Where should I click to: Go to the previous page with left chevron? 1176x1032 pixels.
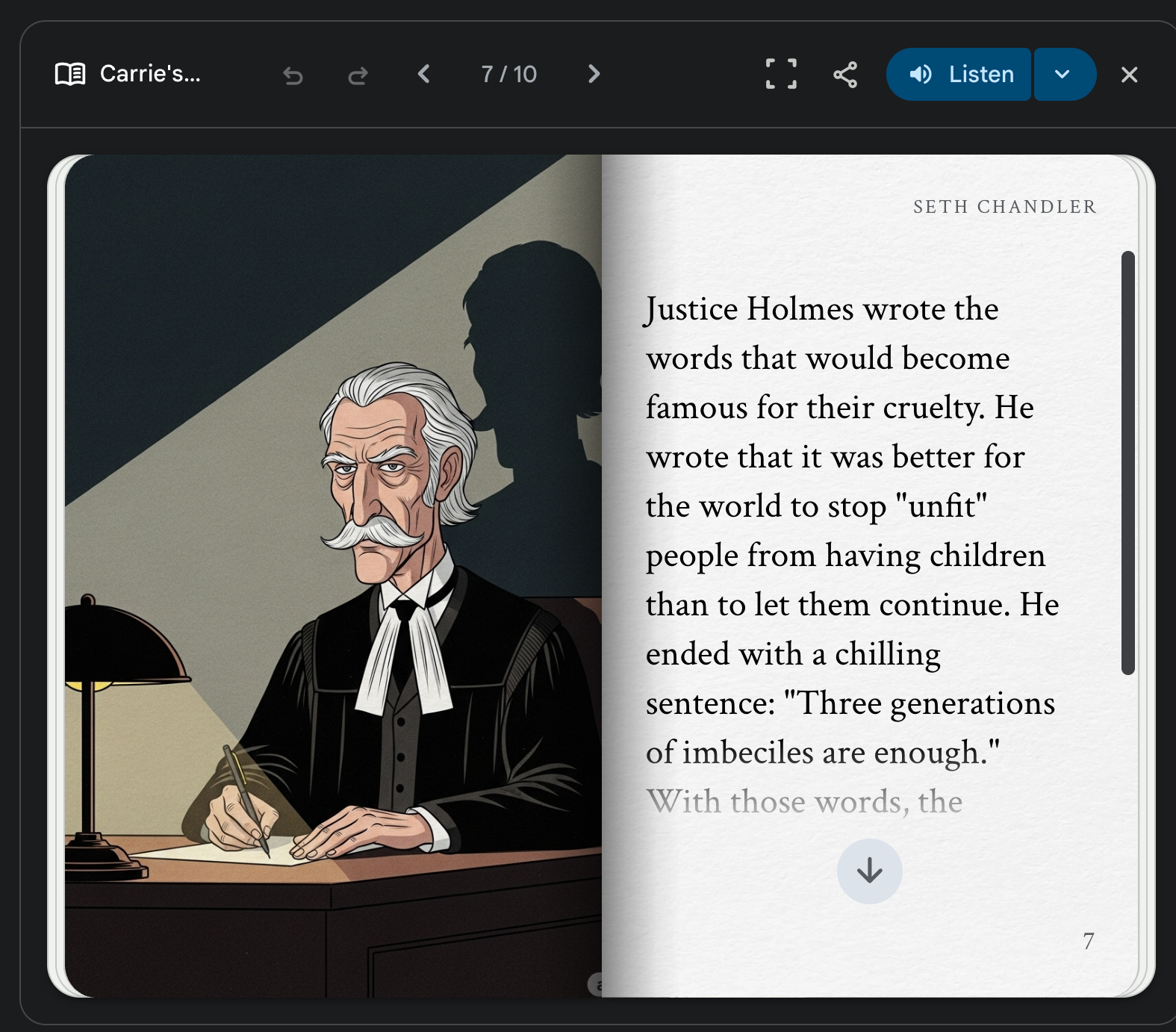423,74
